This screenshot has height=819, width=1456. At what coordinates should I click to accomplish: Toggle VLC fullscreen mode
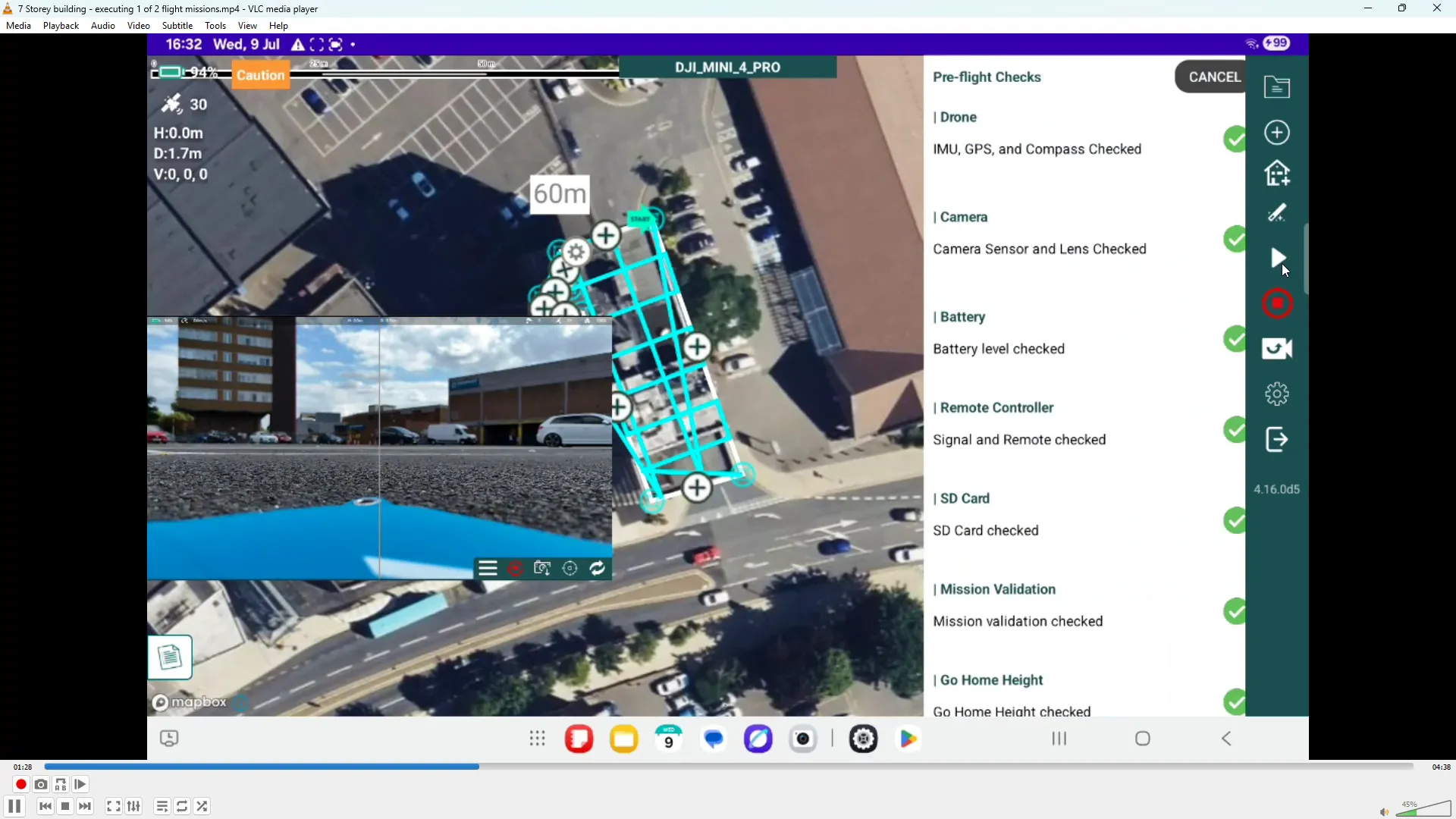(113, 806)
